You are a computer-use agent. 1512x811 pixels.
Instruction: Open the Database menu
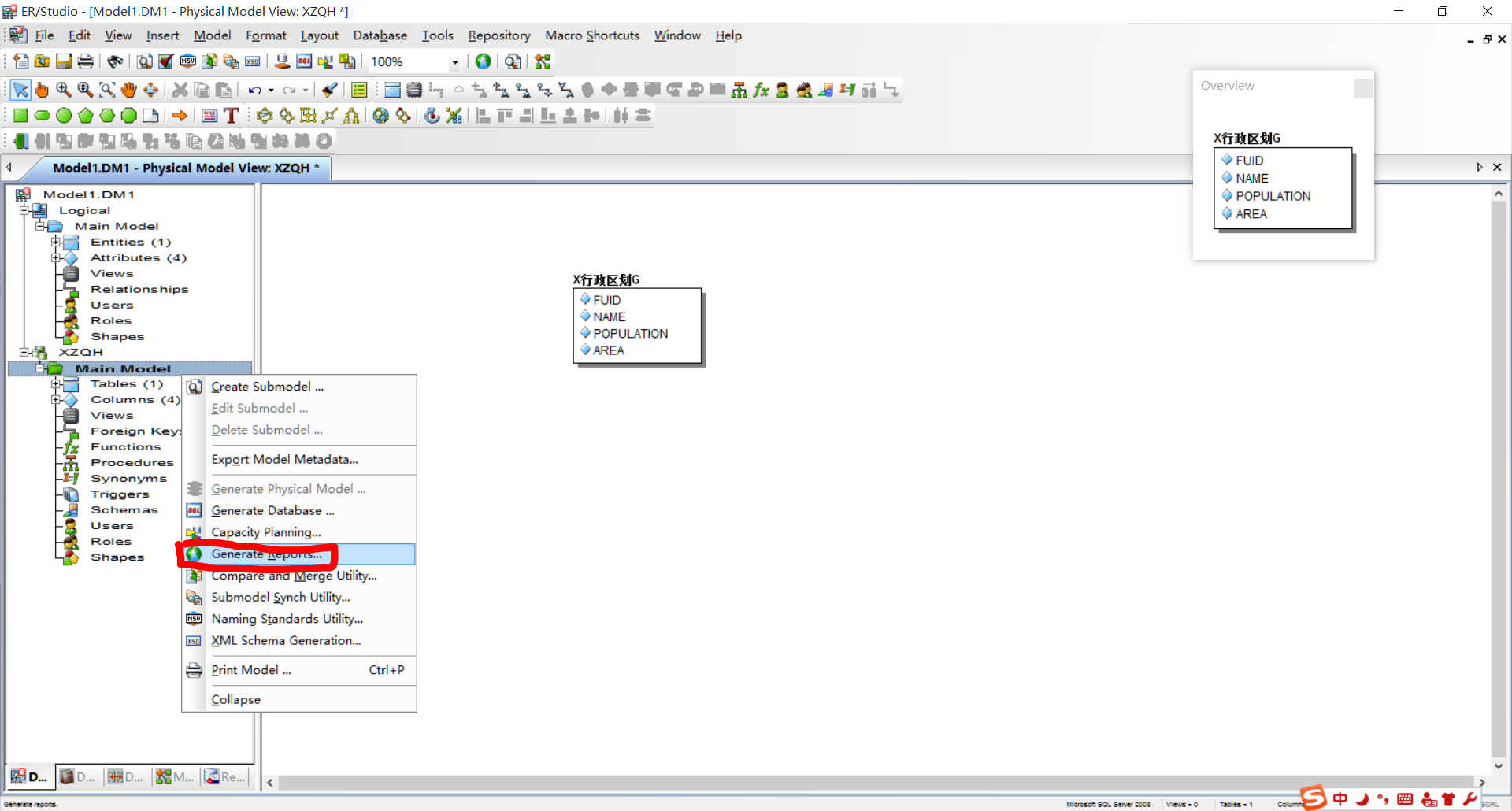[x=380, y=35]
